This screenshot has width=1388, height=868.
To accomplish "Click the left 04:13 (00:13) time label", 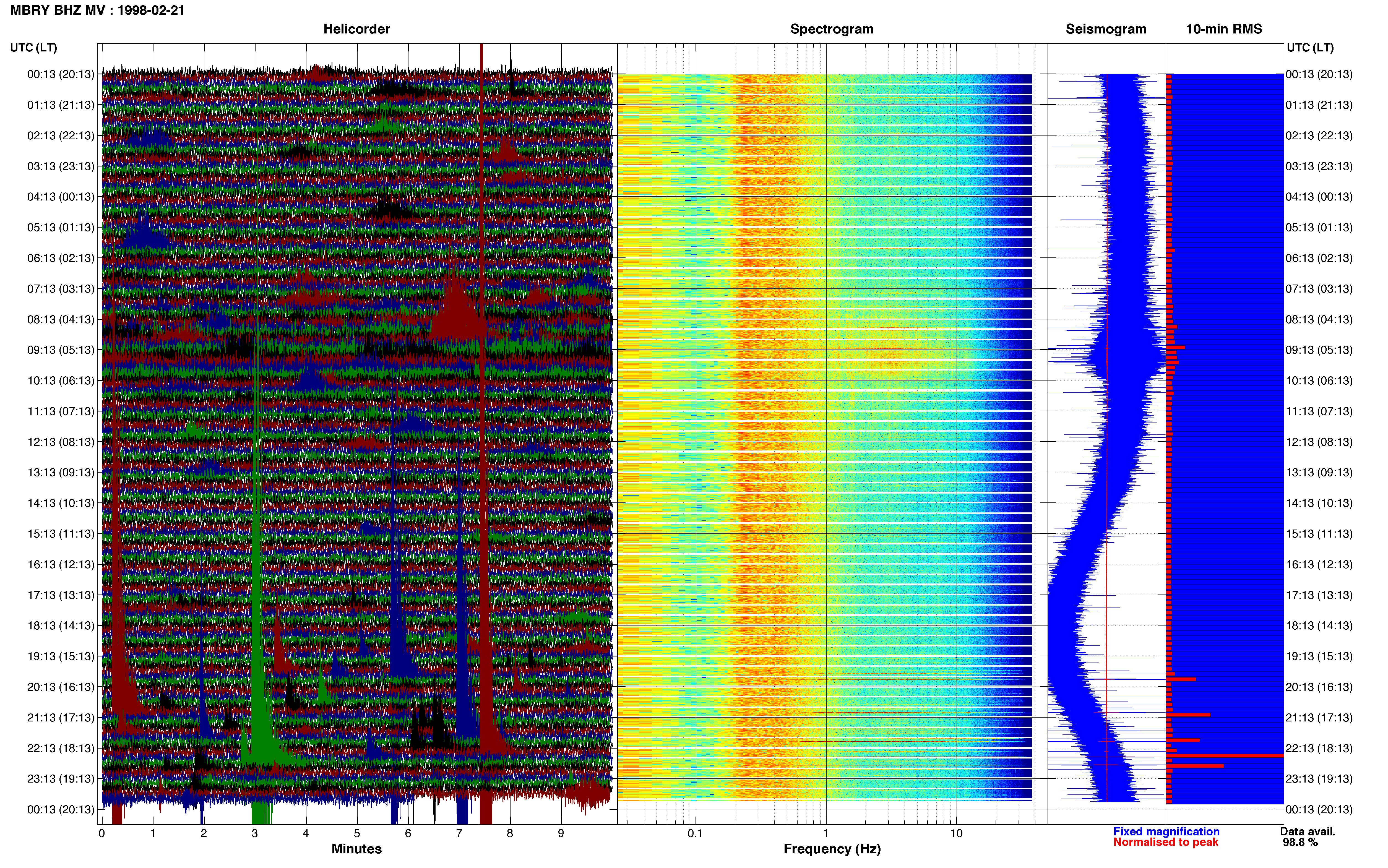I will click(x=61, y=197).
